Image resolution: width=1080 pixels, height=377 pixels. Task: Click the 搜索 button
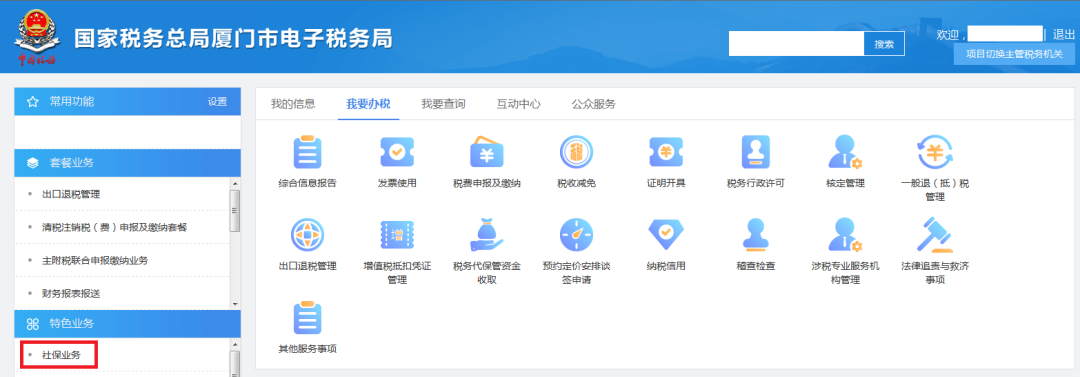tap(884, 44)
